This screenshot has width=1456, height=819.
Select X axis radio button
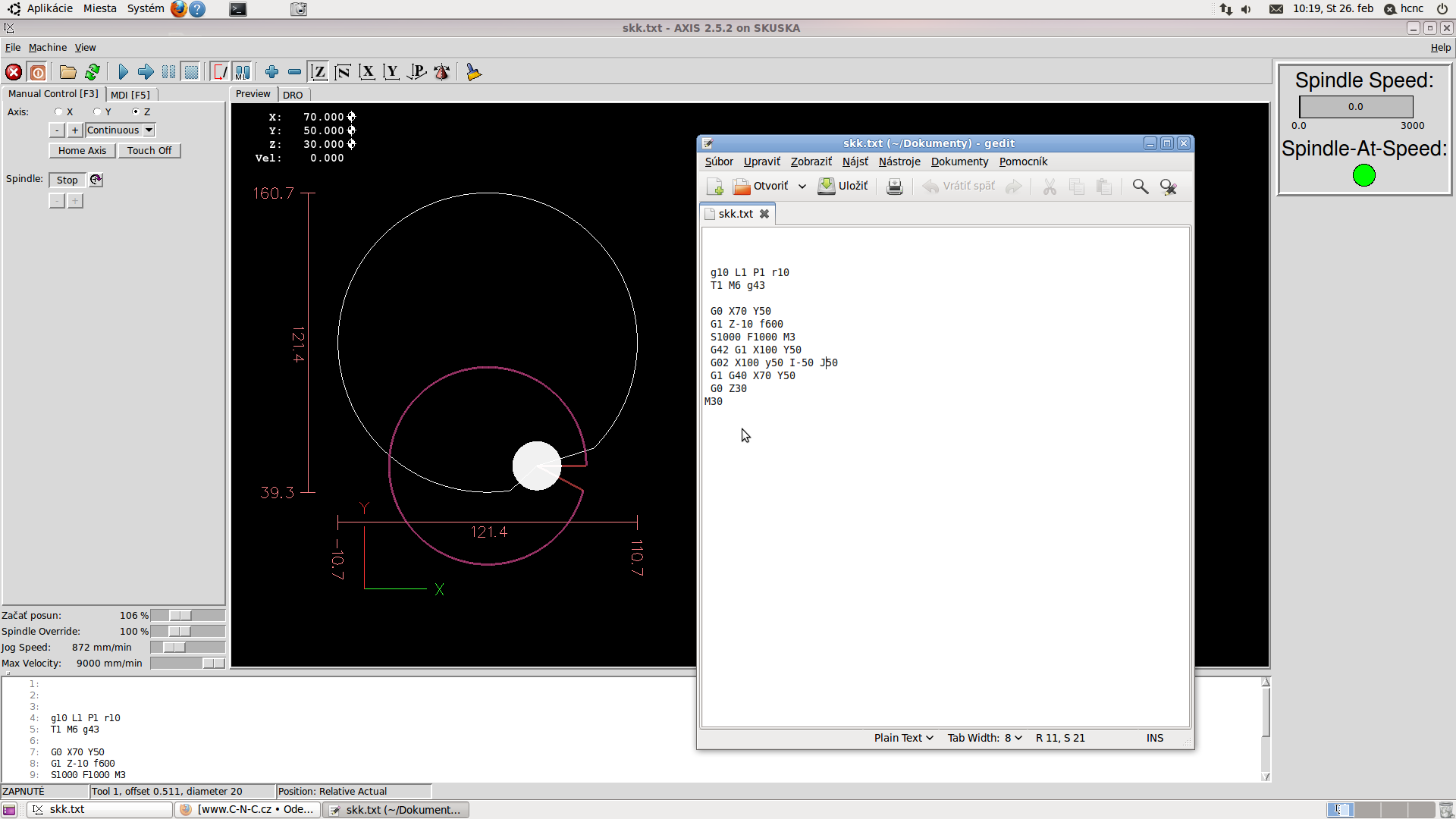tap(58, 111)
